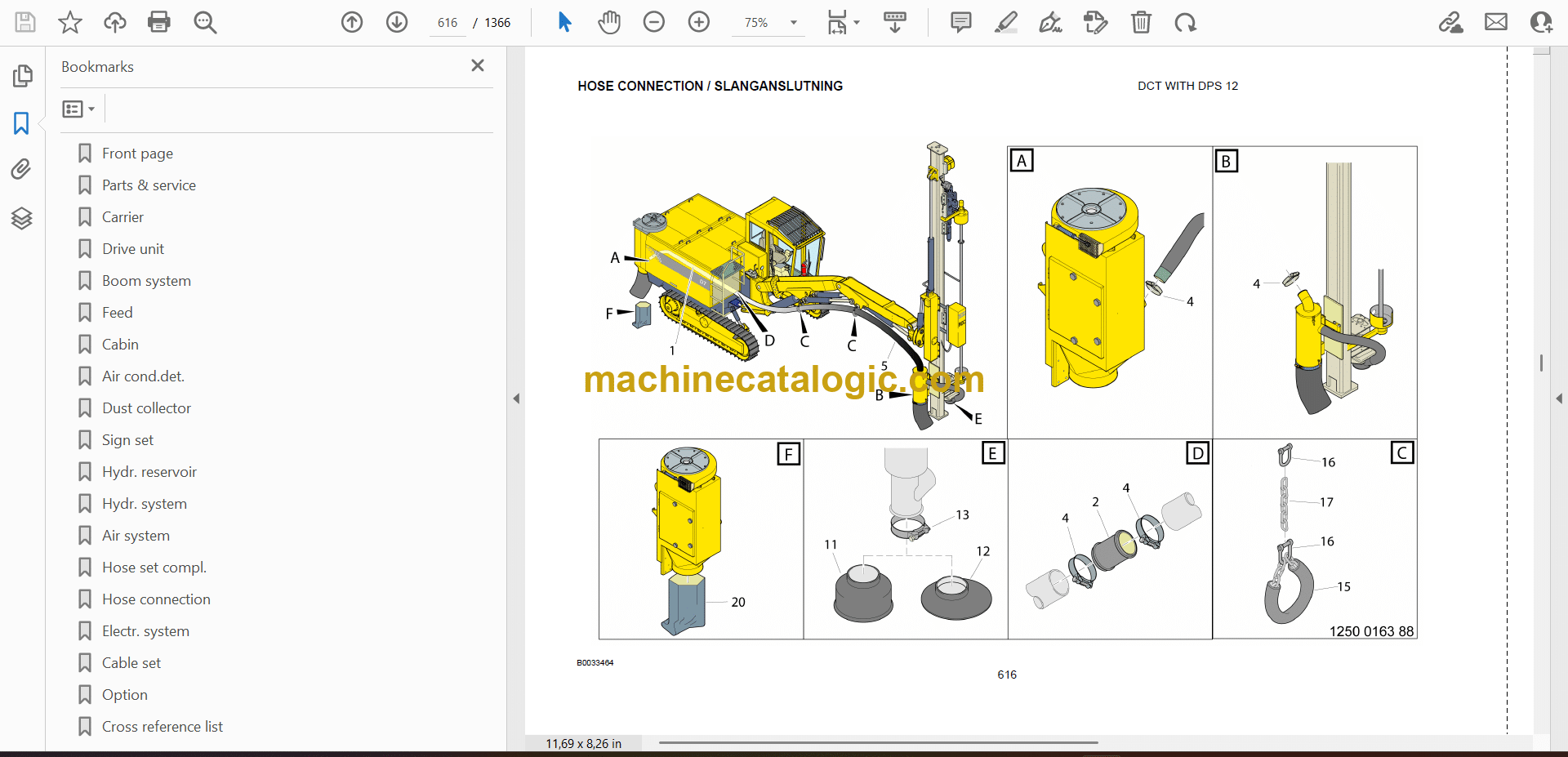This screenshot has height=757, width=1568.
Task: Go to previous page arrow
Action: click(352, 22)
